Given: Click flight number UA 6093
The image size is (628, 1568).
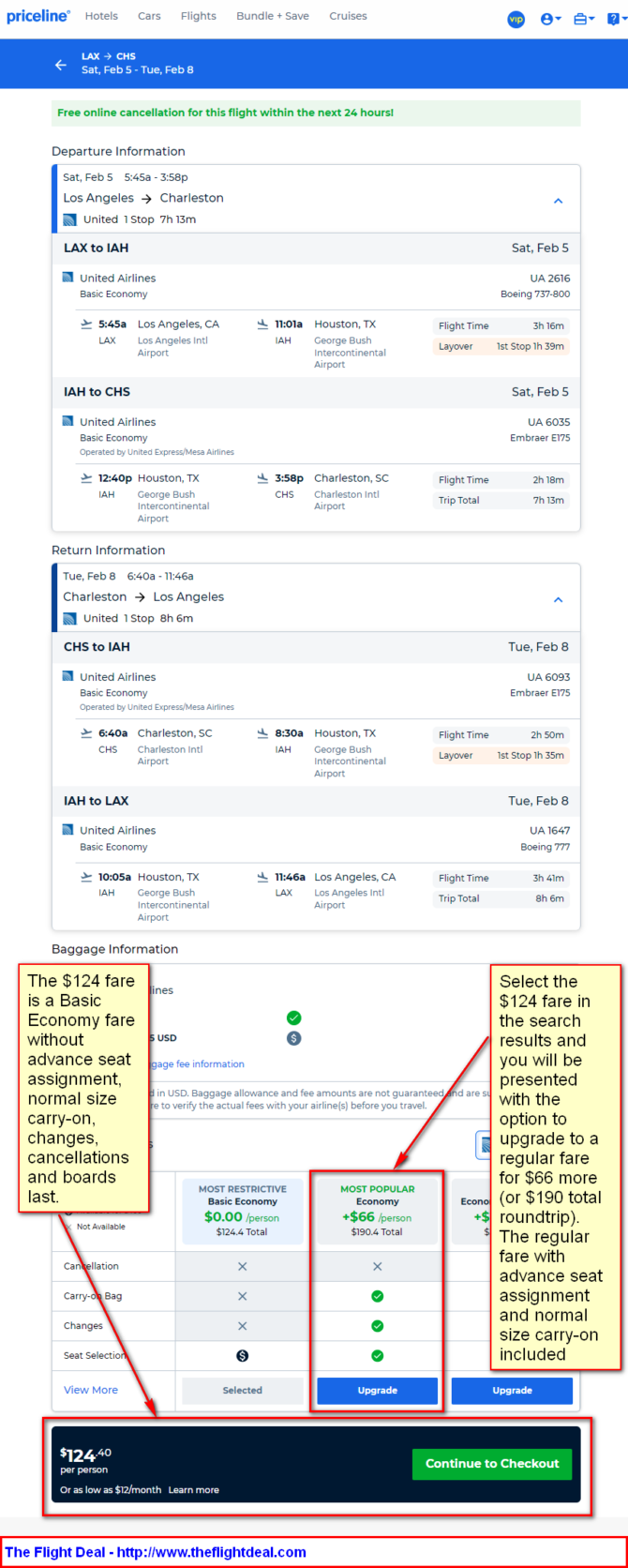Looking at the screenshot, I should 548,677.
